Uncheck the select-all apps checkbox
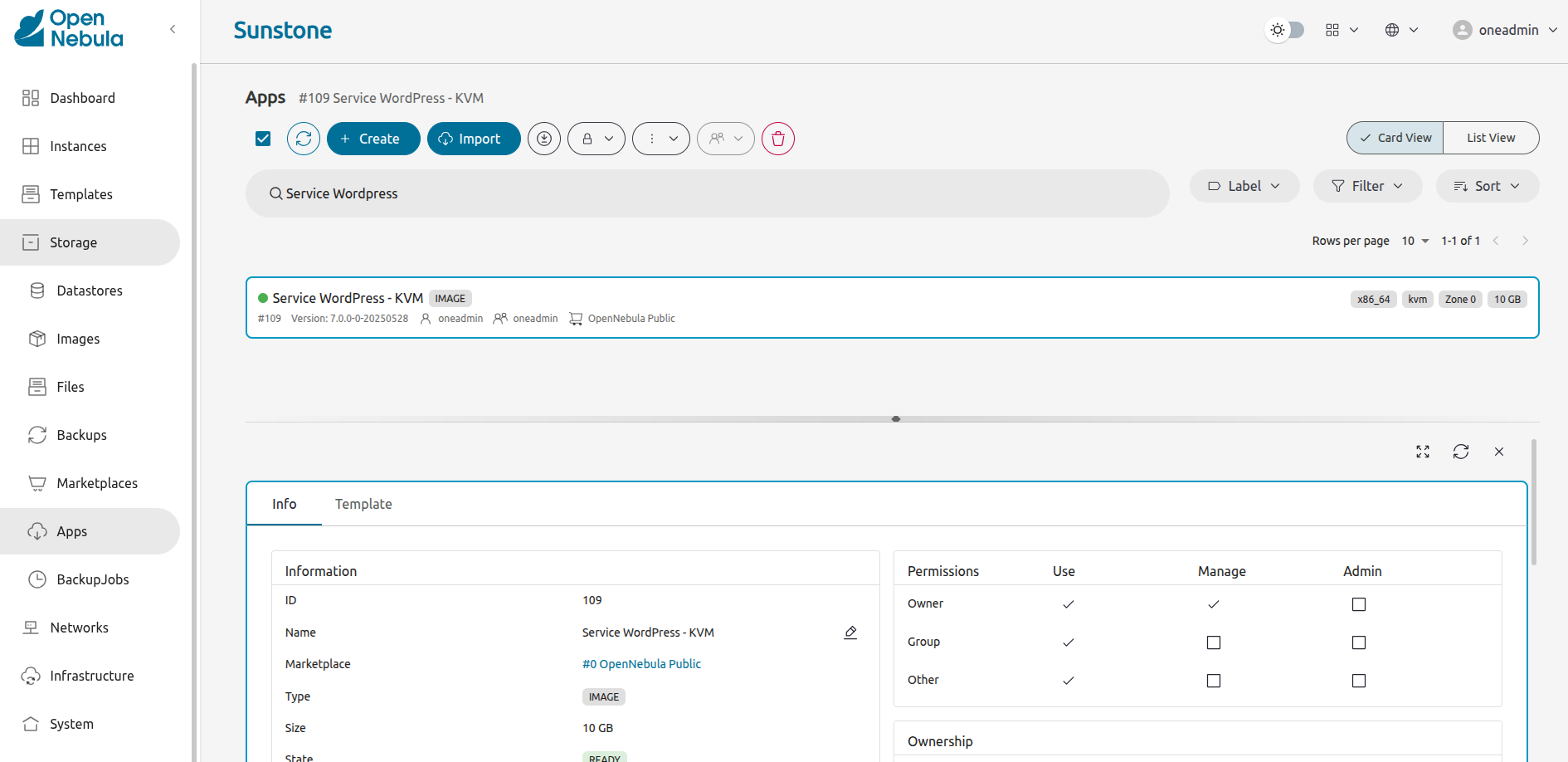This screenshot has width=1568, height=762. tap(263, 139)
